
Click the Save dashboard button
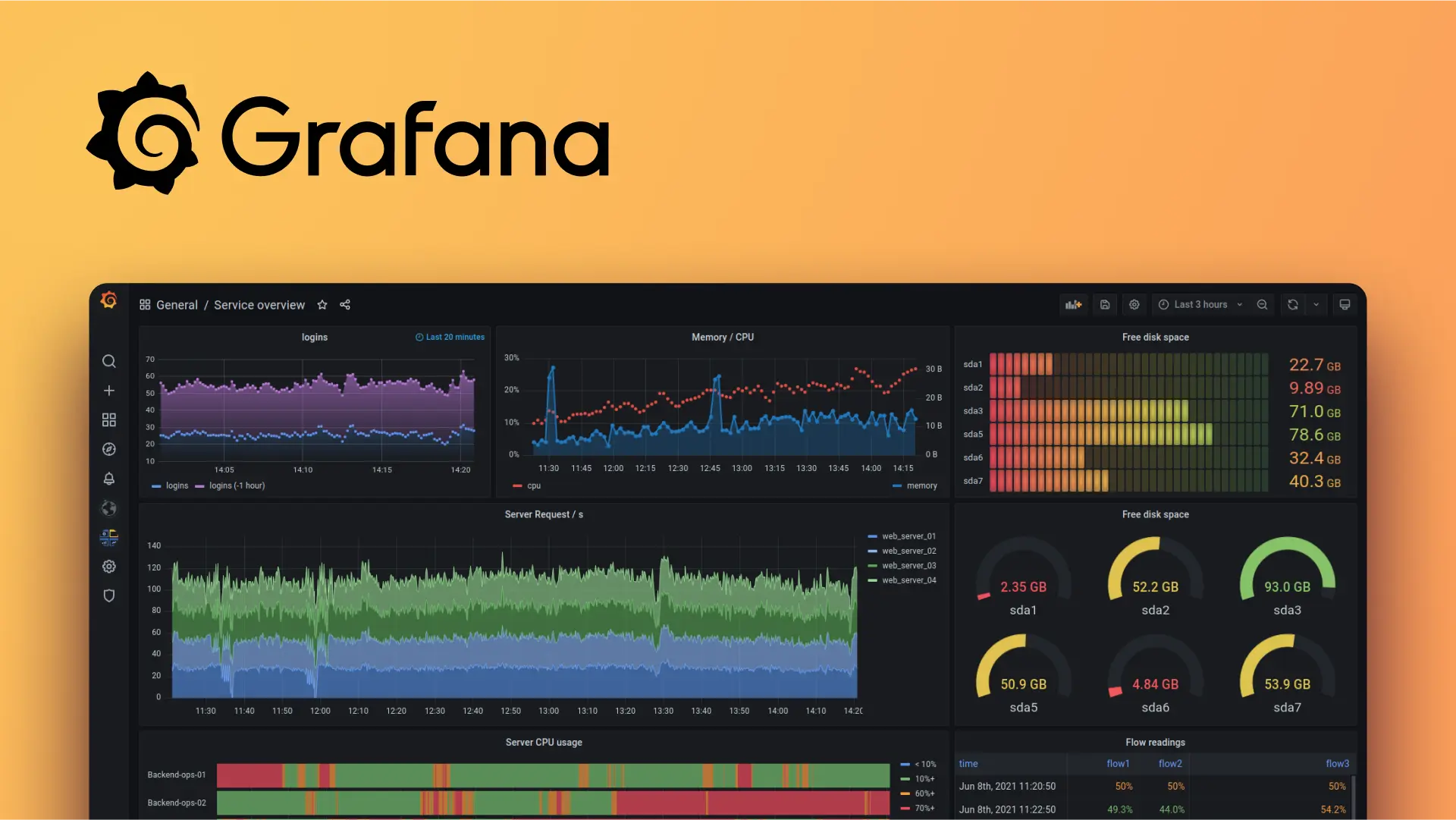(x=1104, y=305)
